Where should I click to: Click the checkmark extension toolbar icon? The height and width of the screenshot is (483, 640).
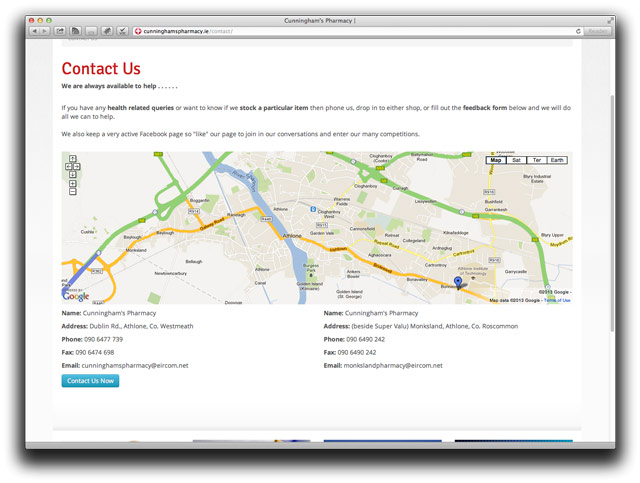coord(122,31)
